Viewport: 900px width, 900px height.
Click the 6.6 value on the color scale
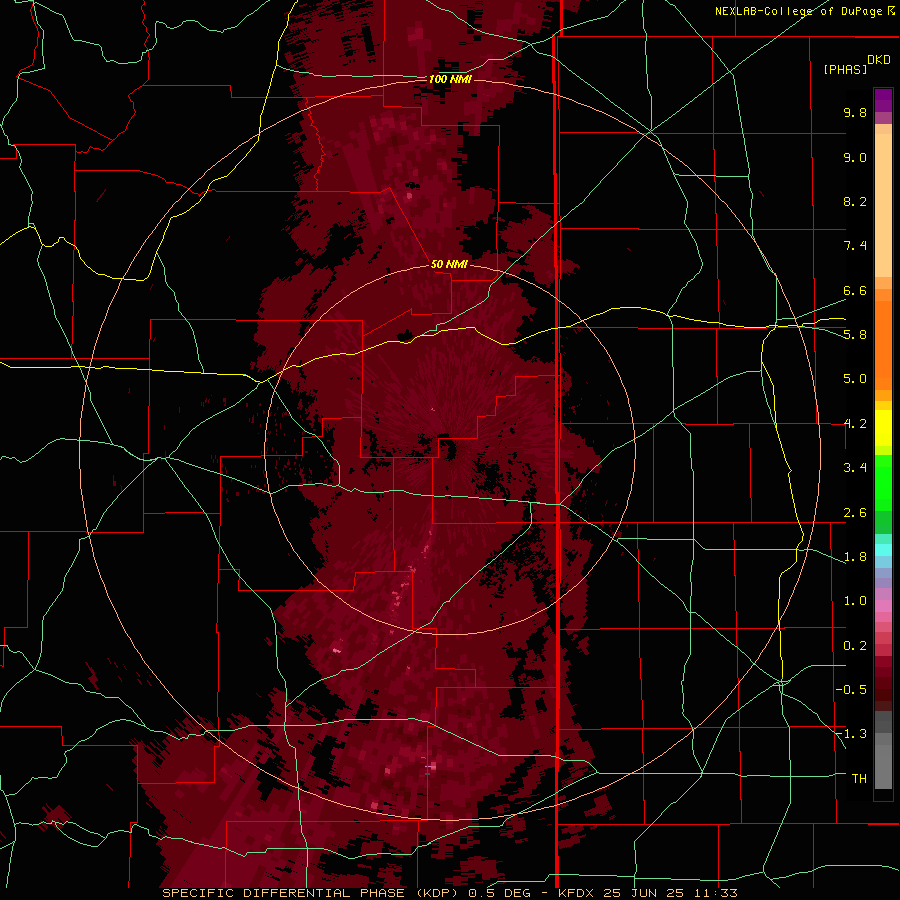(855, 290)
